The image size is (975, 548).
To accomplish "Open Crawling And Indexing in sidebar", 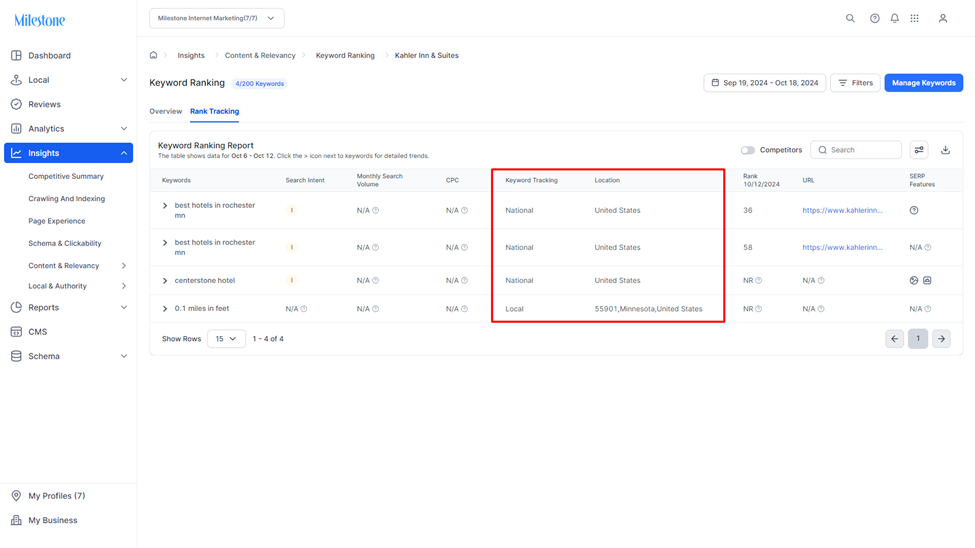I will point(67,198).
